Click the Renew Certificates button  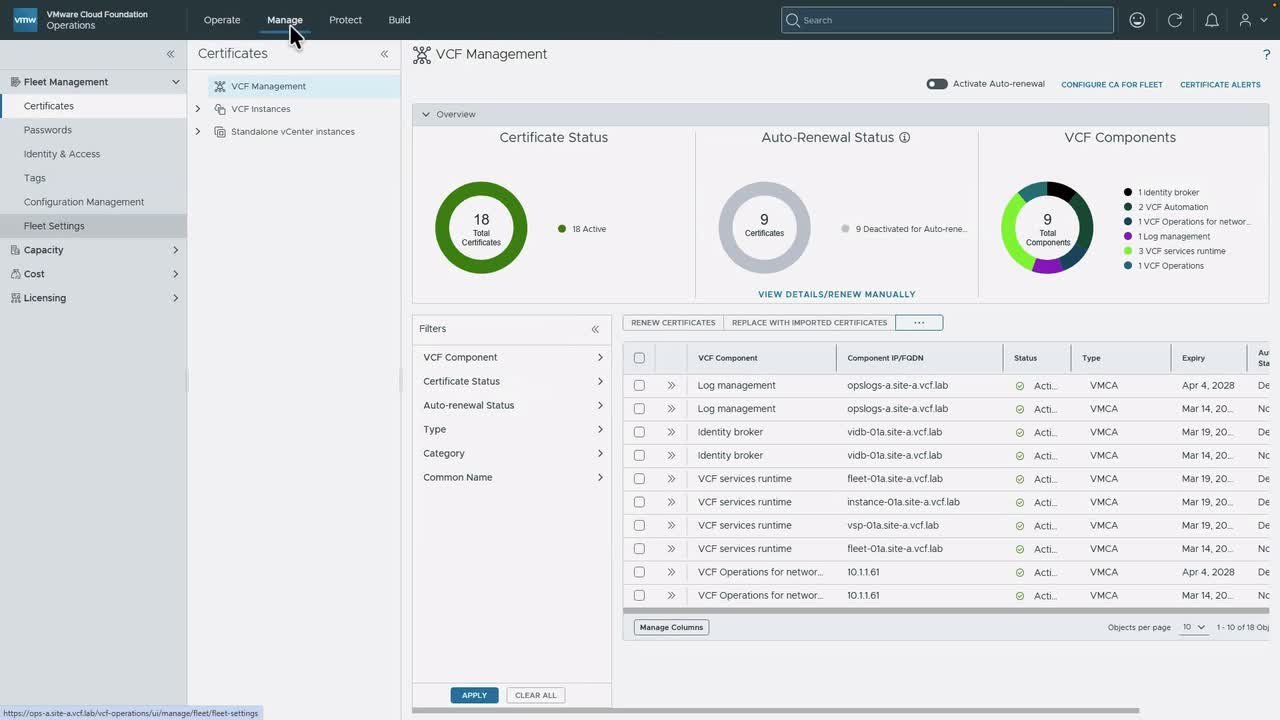(x=673, y=323)
